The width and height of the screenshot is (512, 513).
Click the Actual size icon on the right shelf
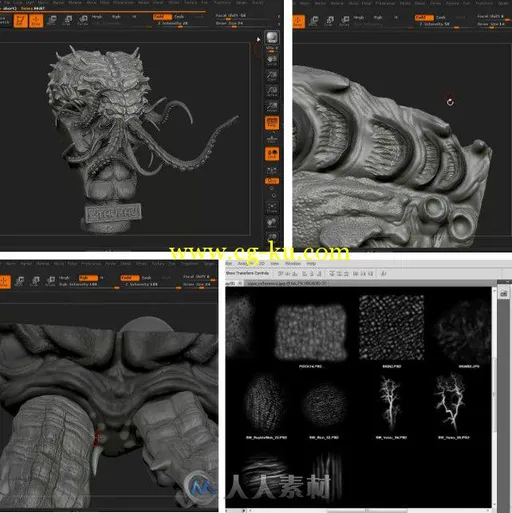(x=272, y=91)
